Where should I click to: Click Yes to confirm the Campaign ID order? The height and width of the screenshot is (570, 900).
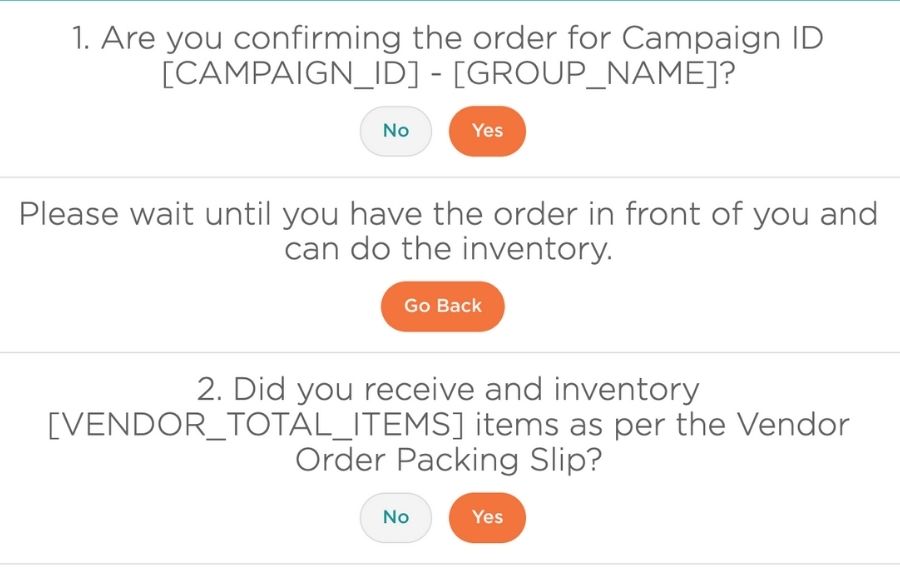(x=487, y=131)
